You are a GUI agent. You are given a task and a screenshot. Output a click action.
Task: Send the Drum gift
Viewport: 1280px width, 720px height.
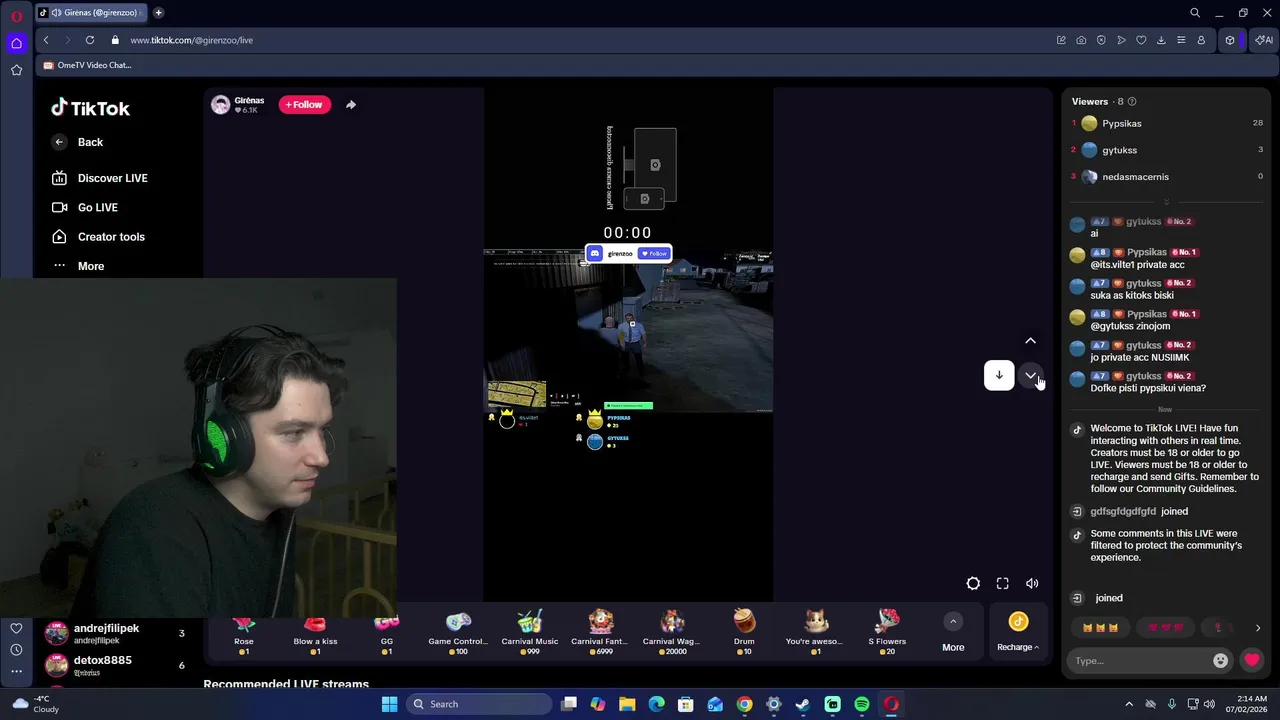744,632
